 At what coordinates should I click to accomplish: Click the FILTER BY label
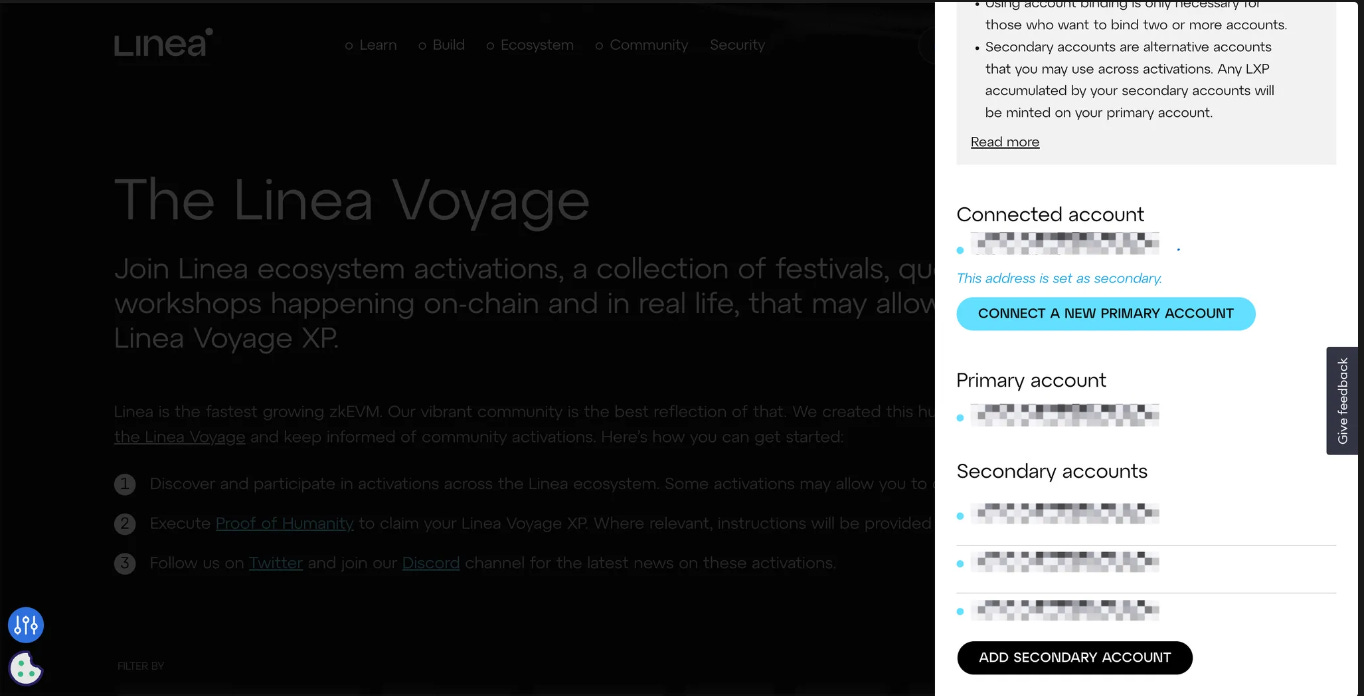coord(141,666)
